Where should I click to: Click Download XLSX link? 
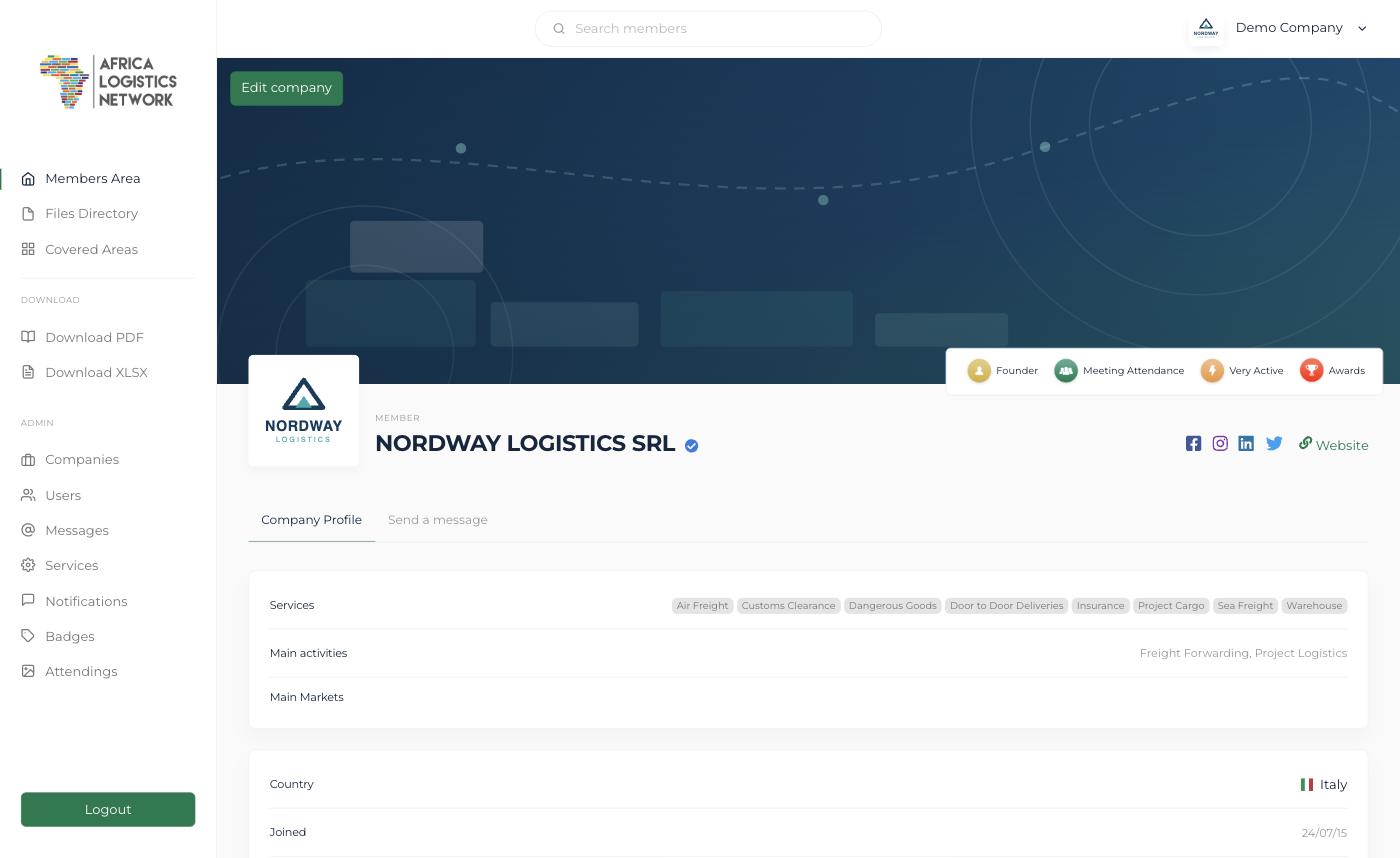pyautogui.click(x=96, y=372)
